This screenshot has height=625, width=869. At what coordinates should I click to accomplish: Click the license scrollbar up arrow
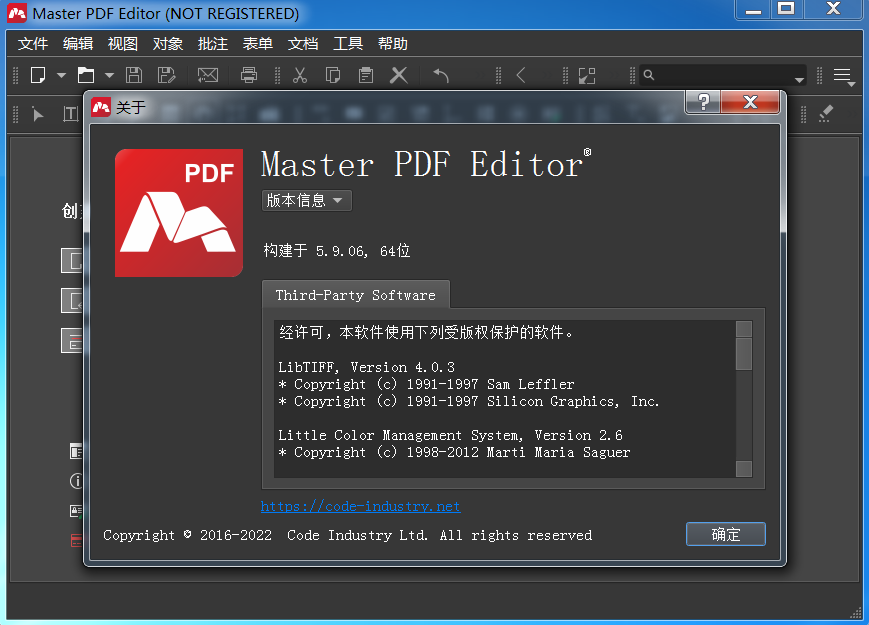pyautogui.click(x=744, y=329)
